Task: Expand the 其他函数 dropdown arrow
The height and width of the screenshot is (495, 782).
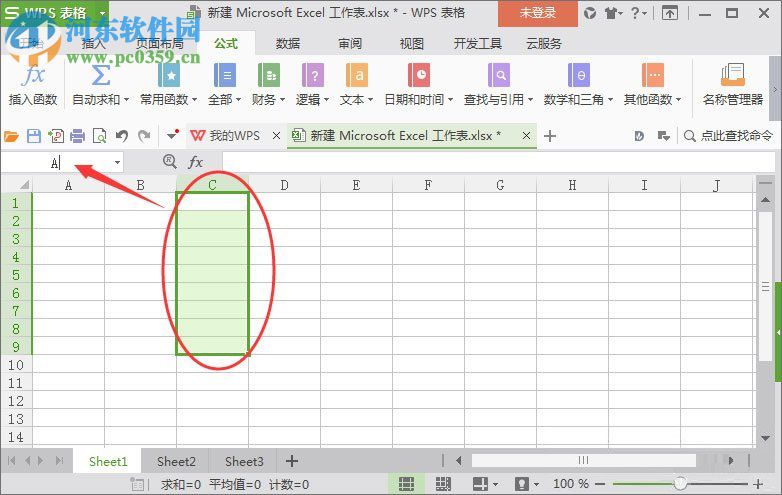Action: [x=678, y=100]
